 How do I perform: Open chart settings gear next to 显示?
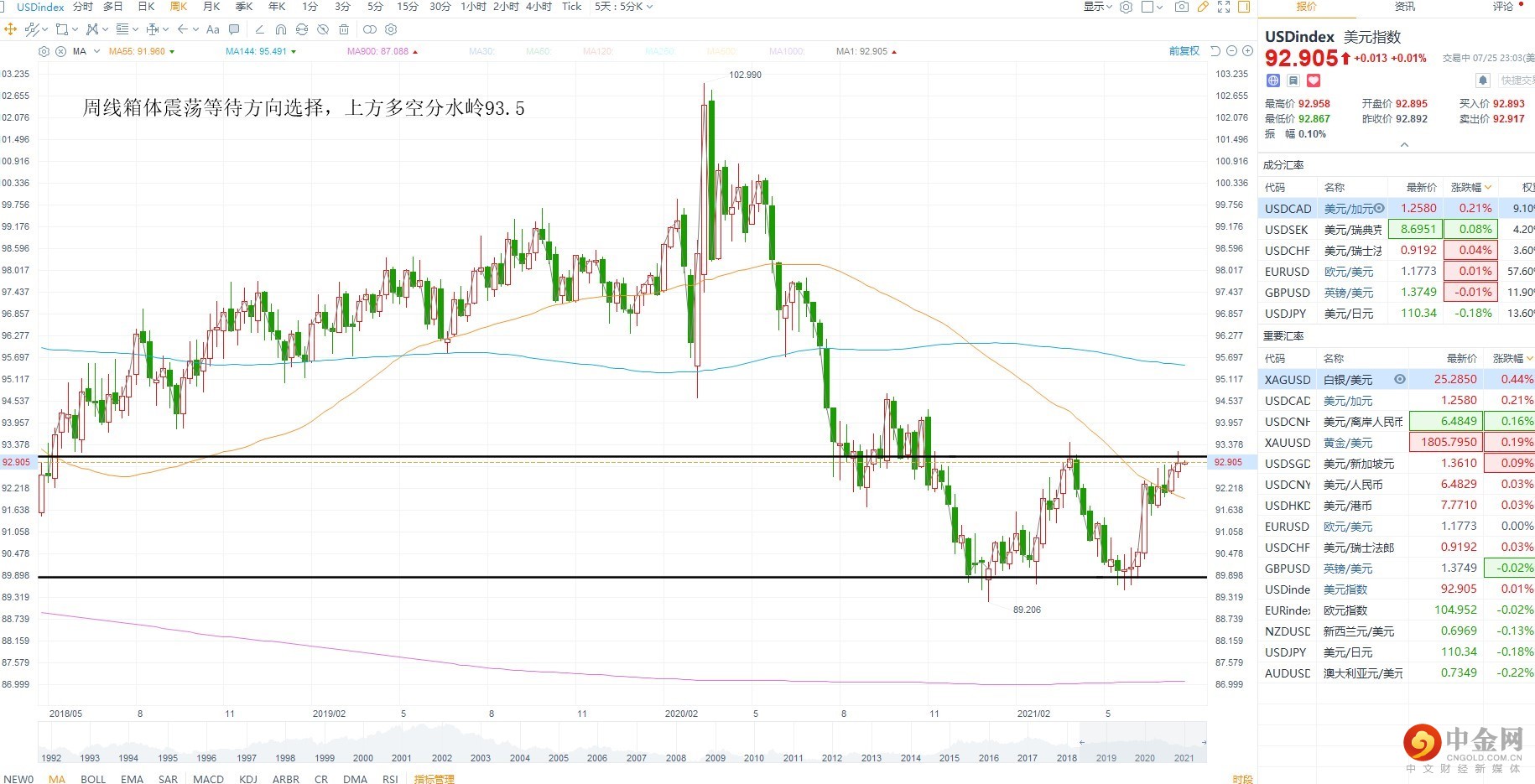pos(1127,7)
